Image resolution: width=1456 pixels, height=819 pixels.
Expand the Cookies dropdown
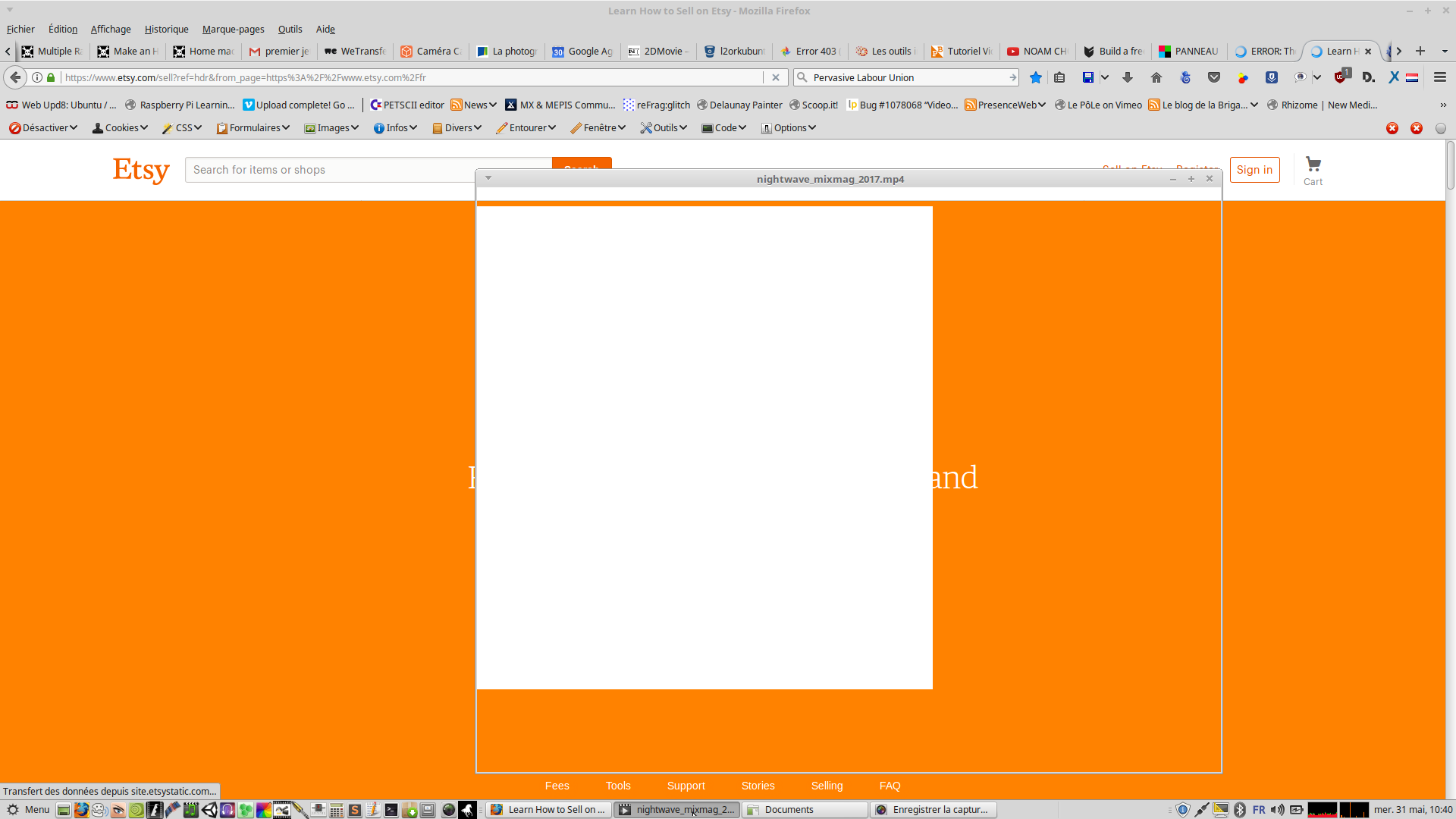[120, 127]
